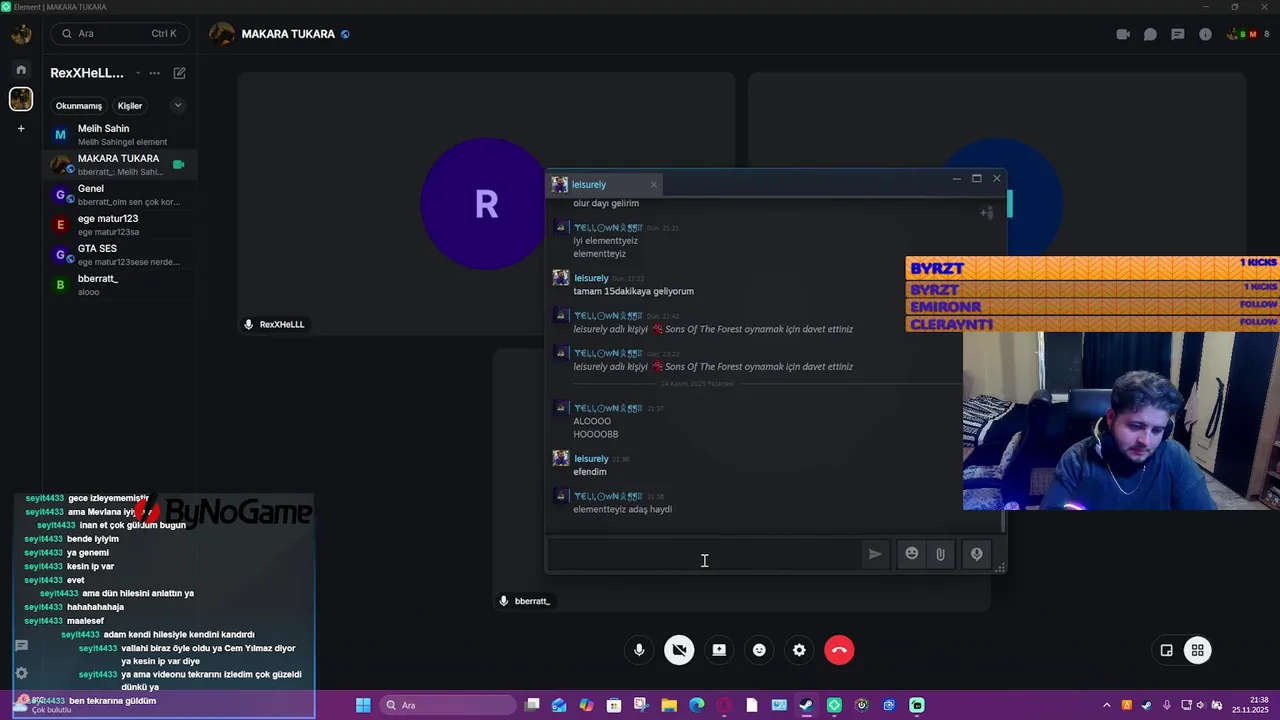Viewport: 1280px width, 720px height.
Task: Open Microsoft Edge from taskbar
Action: [697, 705]
